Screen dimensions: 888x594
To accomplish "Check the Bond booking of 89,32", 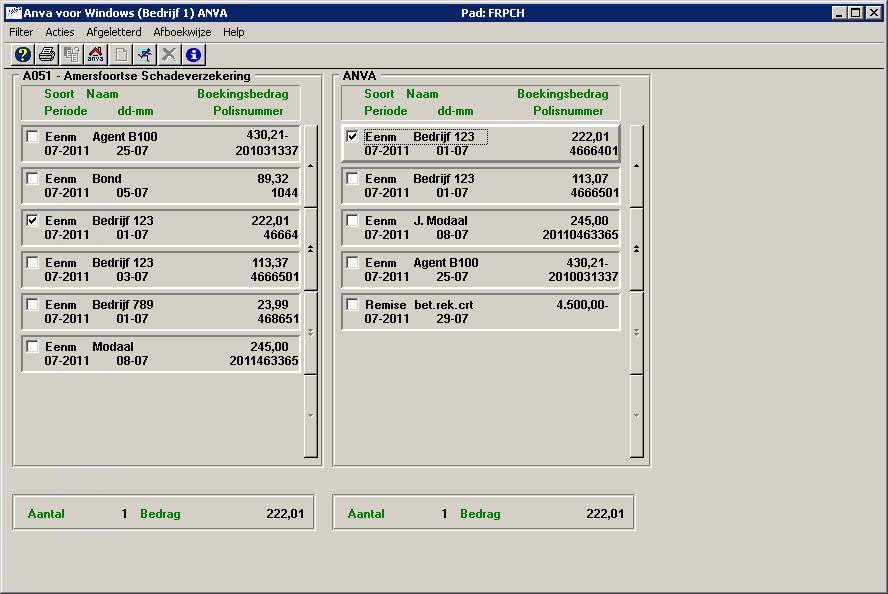I will (32, 179).
